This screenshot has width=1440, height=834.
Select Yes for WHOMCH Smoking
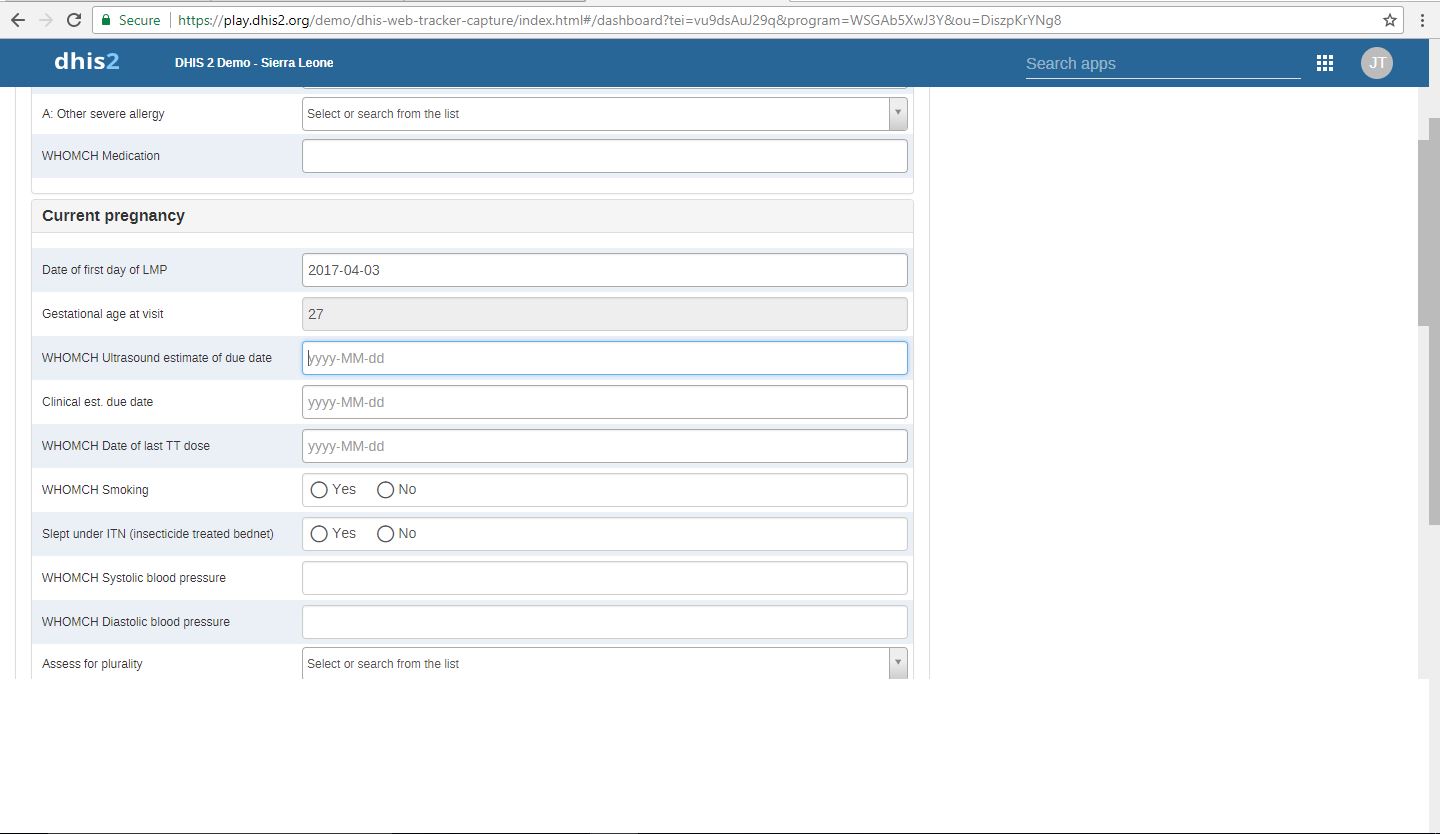pyautogui.click(x=319, y=490)
